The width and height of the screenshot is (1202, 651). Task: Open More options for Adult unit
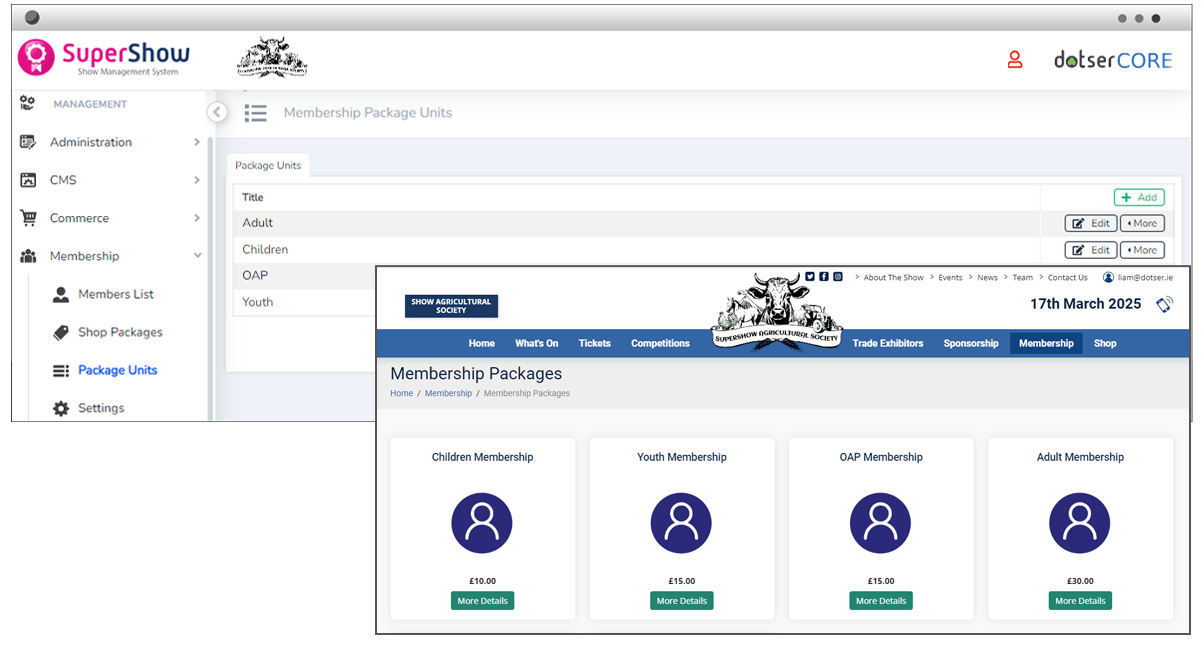1142,224
